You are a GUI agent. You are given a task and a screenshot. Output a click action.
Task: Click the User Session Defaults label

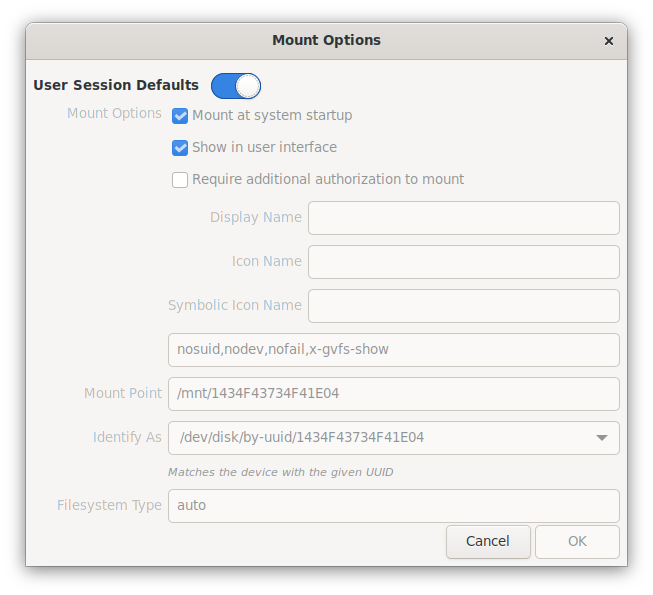tap(116, 85)
